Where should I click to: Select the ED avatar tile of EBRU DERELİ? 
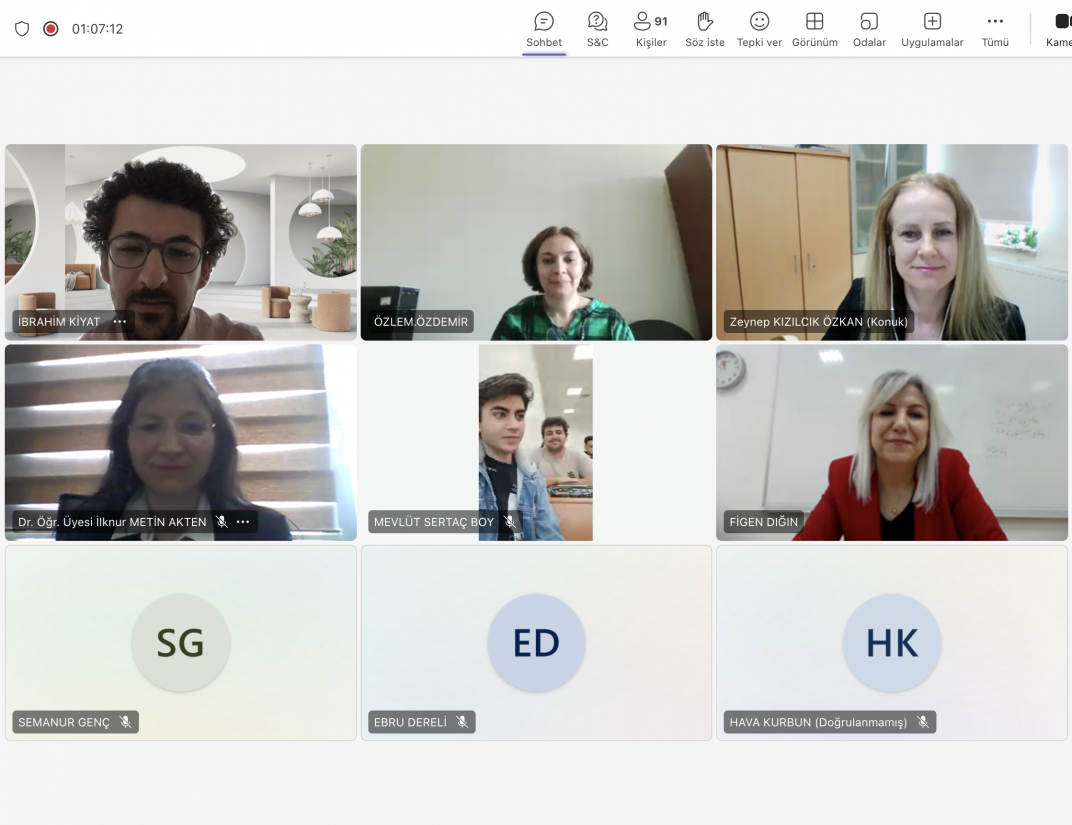[x=536, y=643]
